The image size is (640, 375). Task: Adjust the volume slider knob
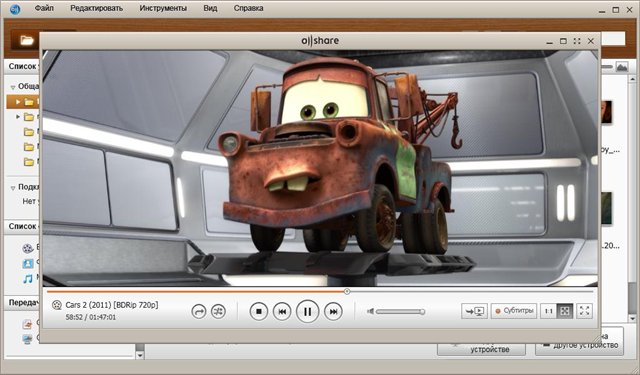coord(422,312)
